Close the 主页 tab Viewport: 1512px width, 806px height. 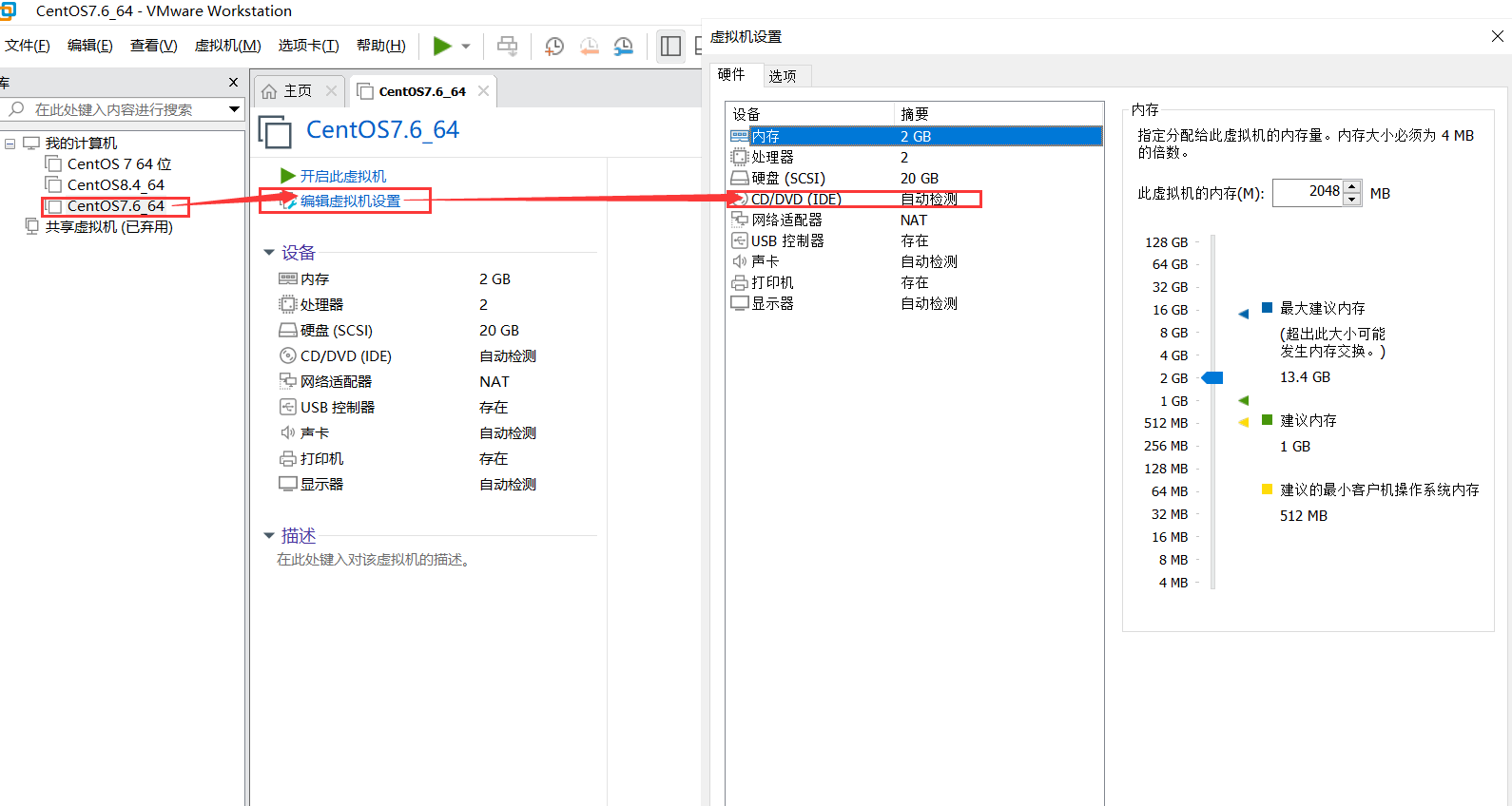pos(331,91)
